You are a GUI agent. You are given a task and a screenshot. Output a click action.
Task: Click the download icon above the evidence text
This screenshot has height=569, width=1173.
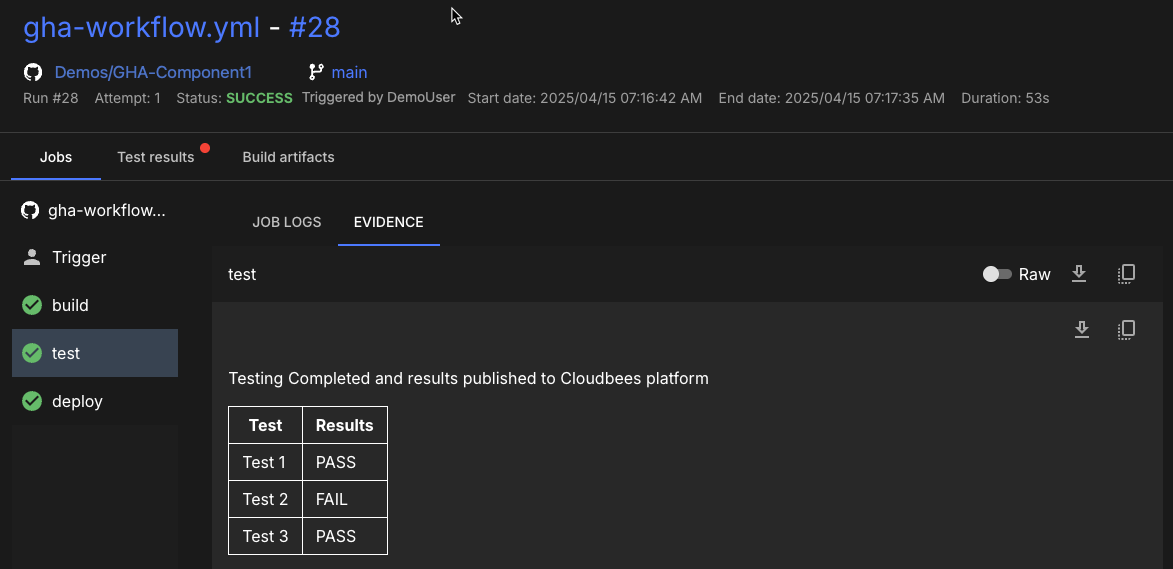[x=1081, y=329]
